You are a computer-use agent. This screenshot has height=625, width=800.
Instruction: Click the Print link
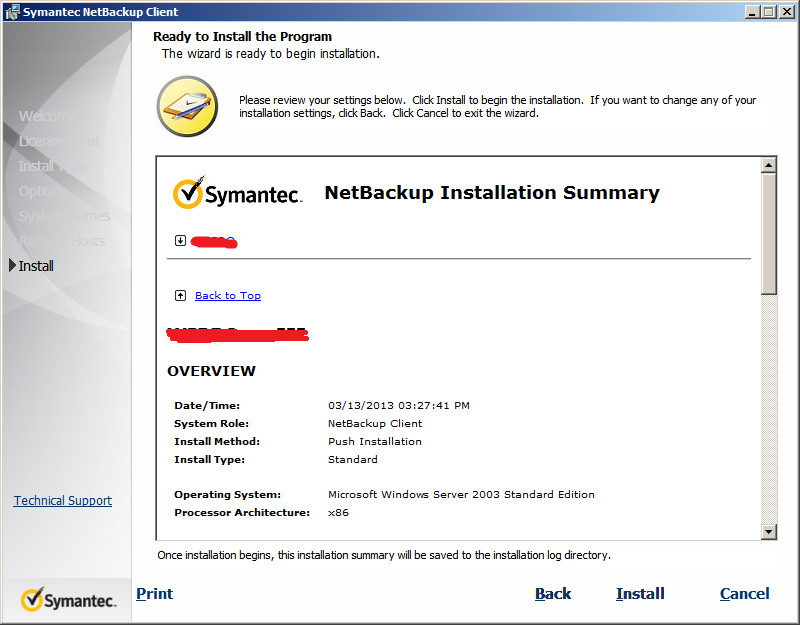tap(154, 593)
